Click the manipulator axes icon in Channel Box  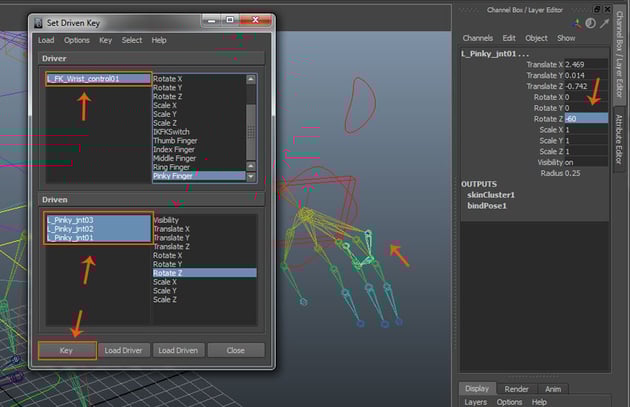pyautogui.click(x=575, y=23)
